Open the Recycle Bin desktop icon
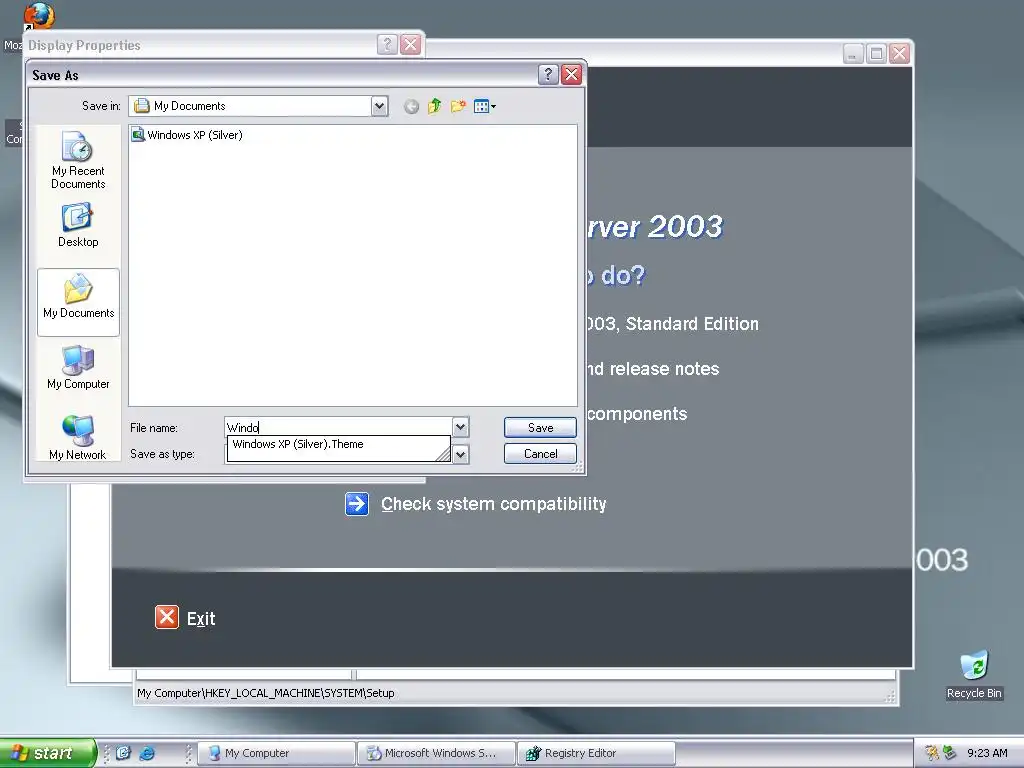Screen dimensions: 1024x768 coord(974,674)
